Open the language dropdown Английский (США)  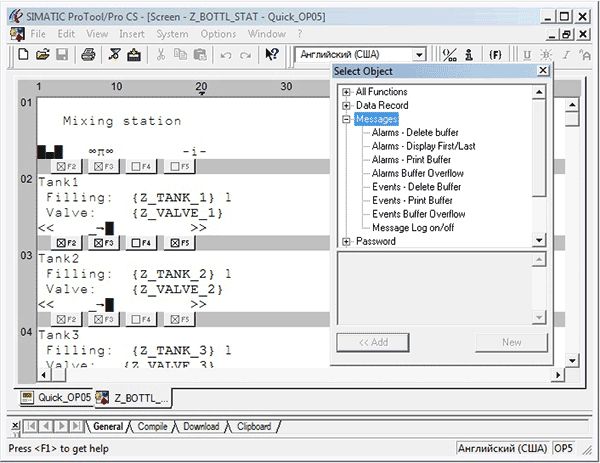point(419,55)
